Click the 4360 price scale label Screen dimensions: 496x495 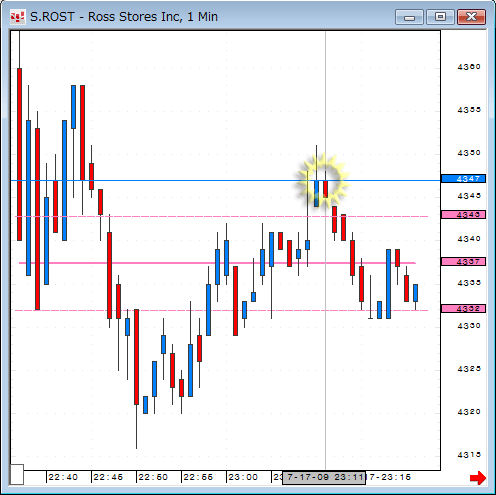point(469,67)
